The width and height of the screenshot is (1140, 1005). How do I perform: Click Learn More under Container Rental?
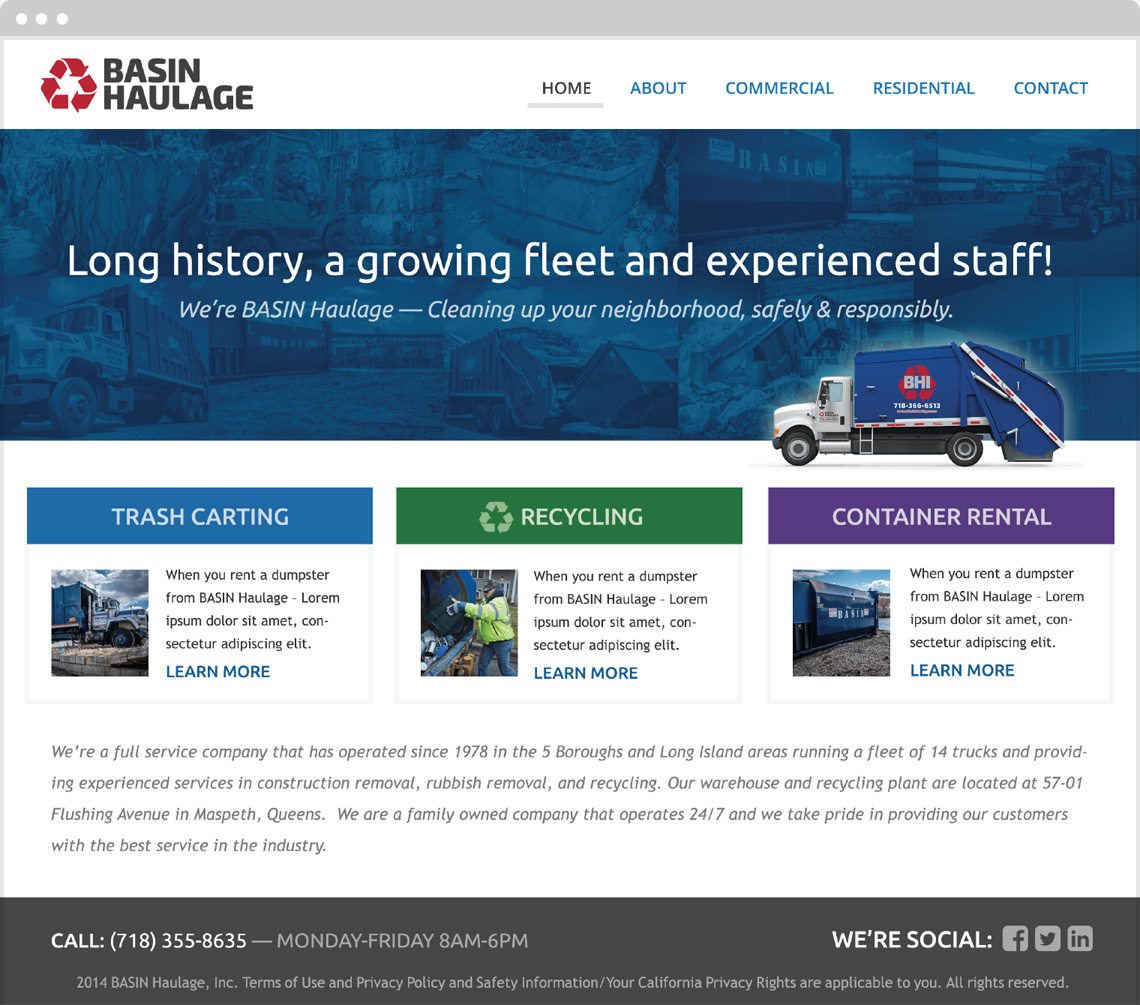click(962, 670)
